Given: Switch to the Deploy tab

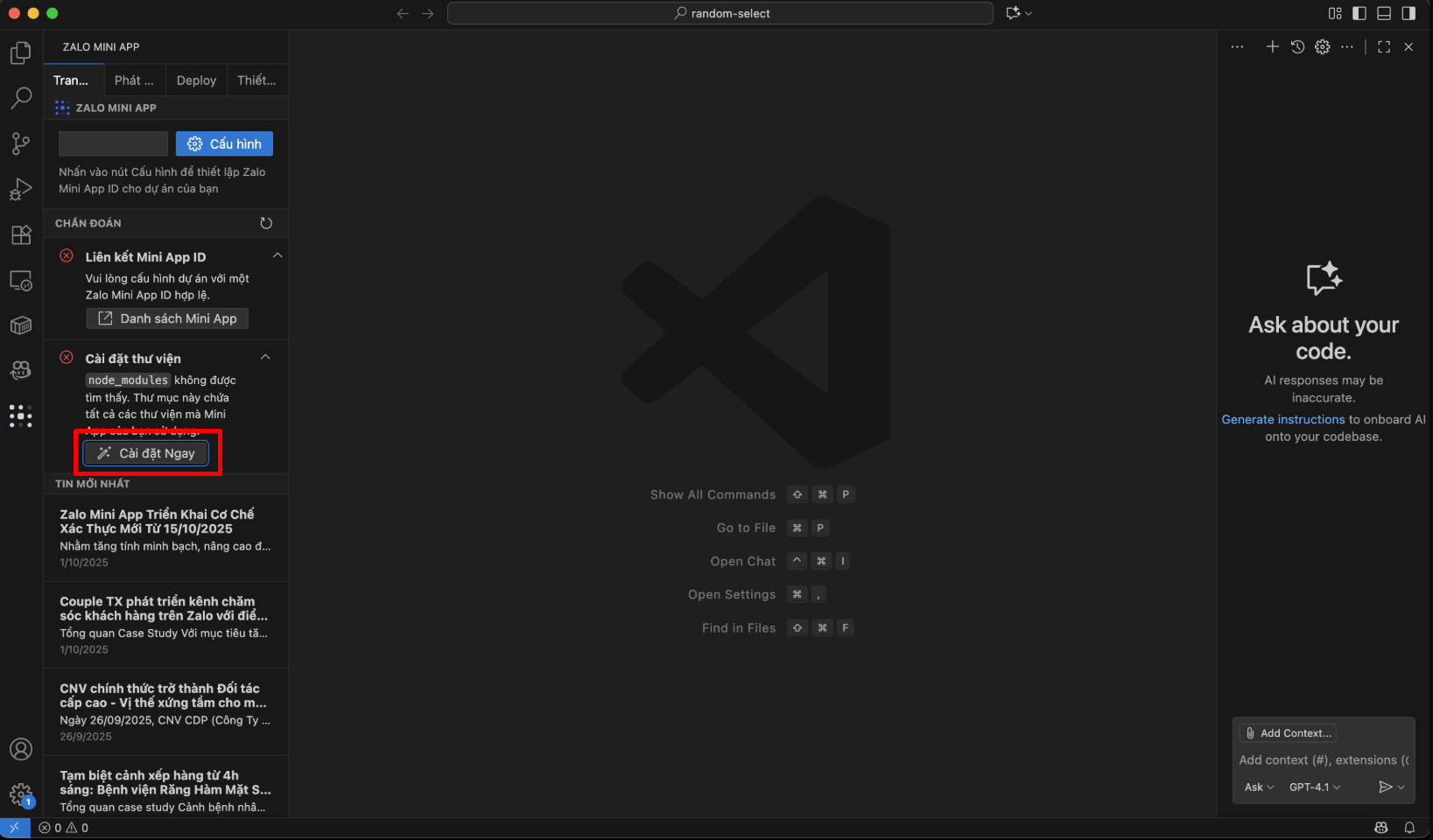Looking at the screenshot, I should click(x=196, y=80).
